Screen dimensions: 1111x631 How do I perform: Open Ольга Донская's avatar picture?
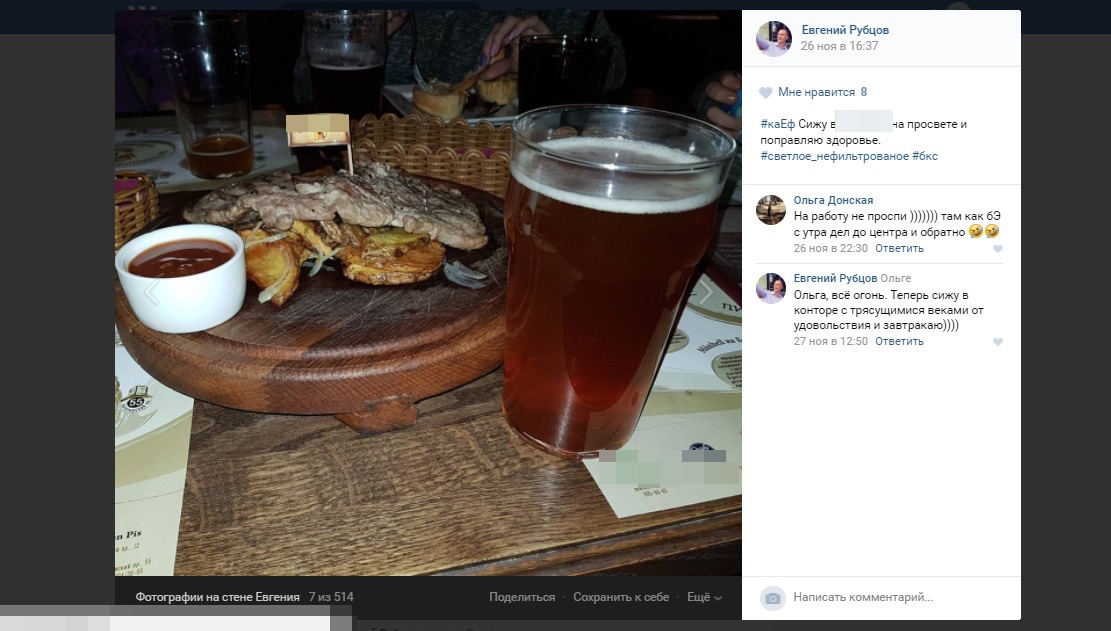(771, 210)
